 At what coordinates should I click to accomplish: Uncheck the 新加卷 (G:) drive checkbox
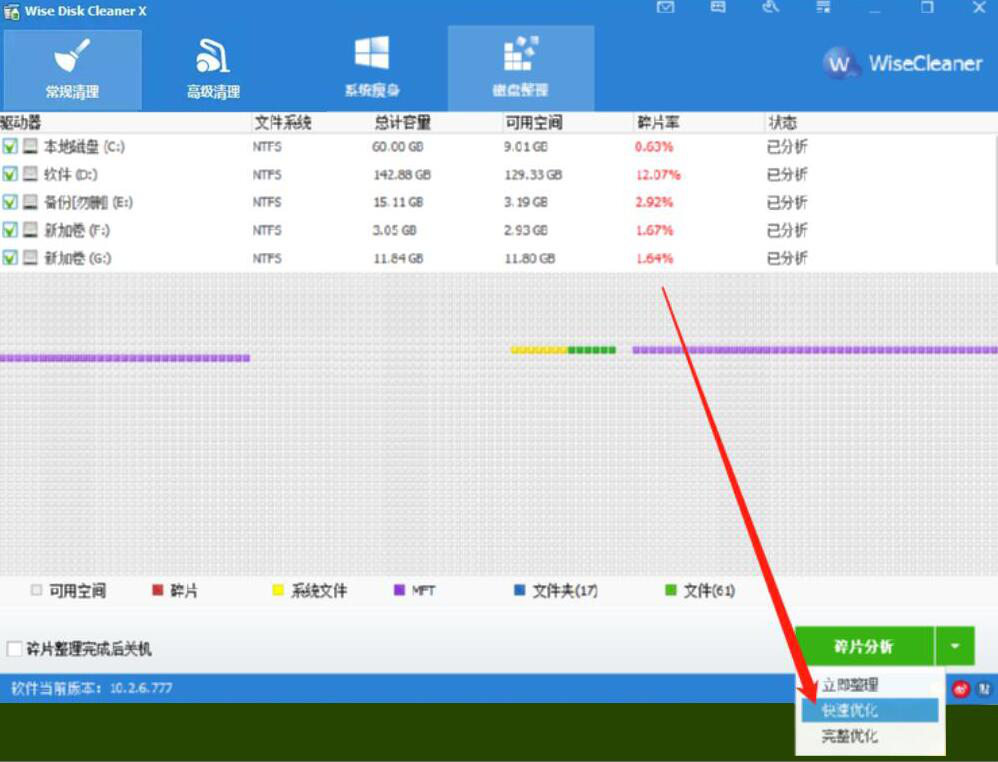(10, 257)
